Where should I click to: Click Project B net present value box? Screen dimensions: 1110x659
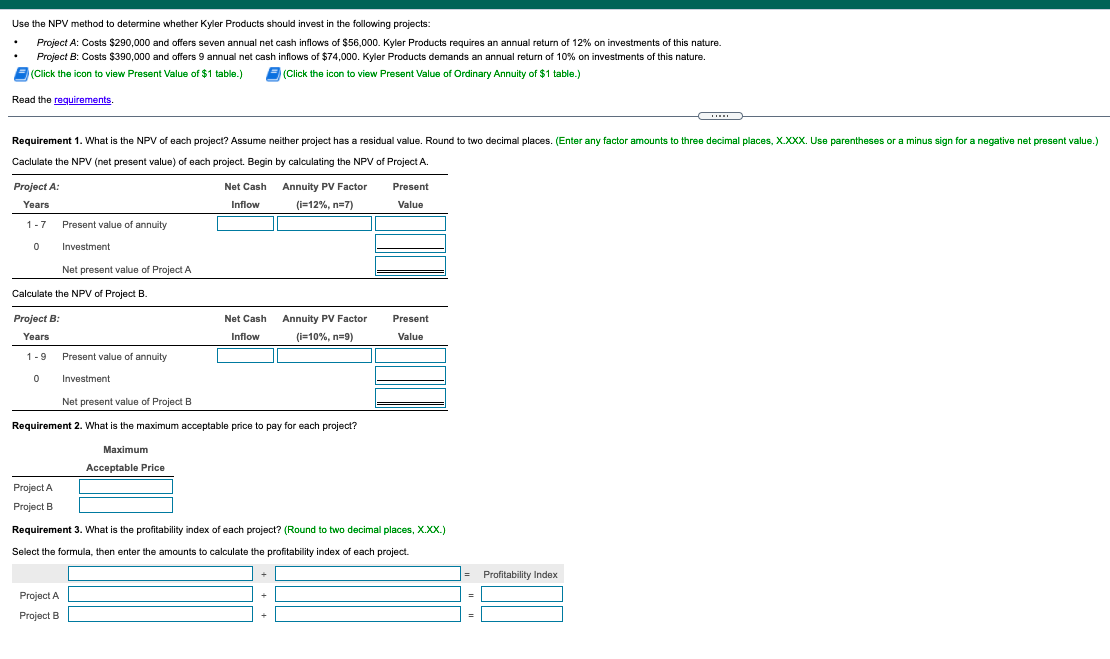coord(410,395)
